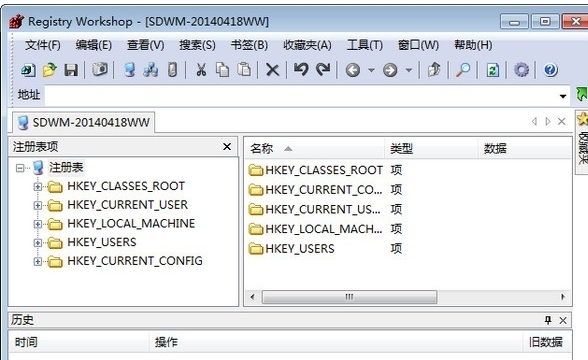The image size is (588, 360).
Task: Open the back history dropdown arrow
Action: [x=371, y=70]
